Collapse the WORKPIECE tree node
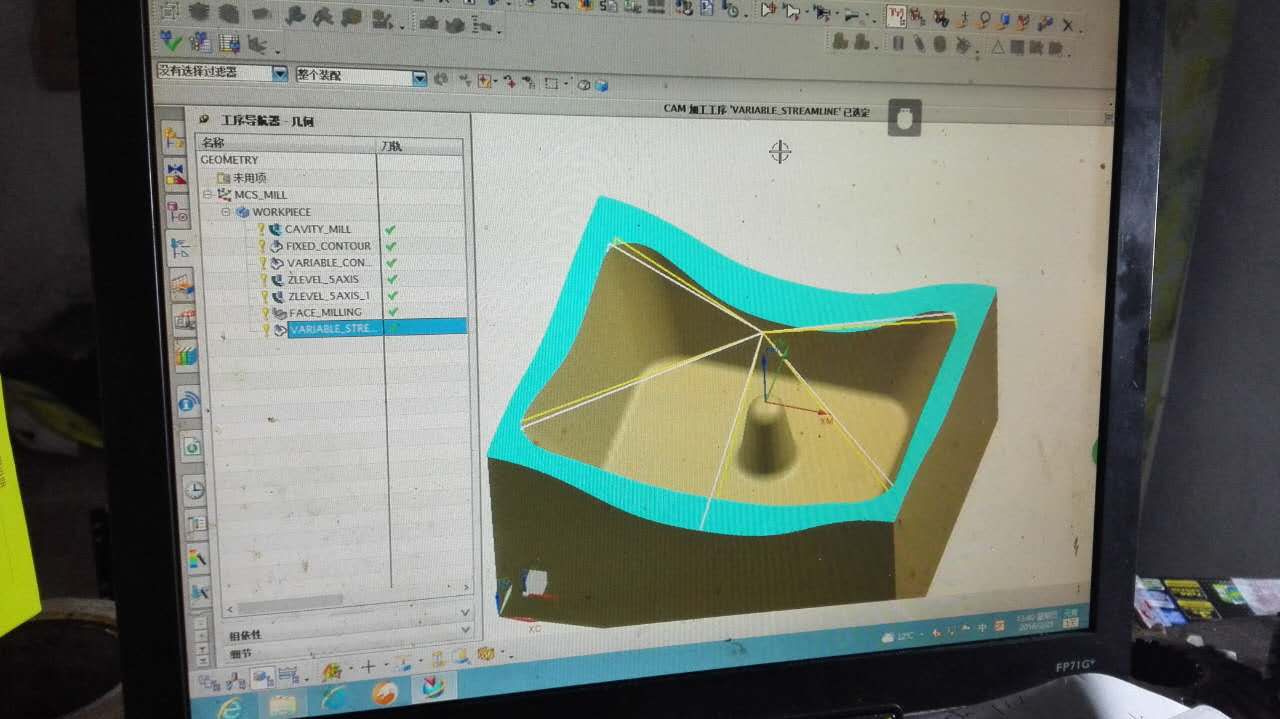This screenshot has height=719, width=1280. point(226,211)
